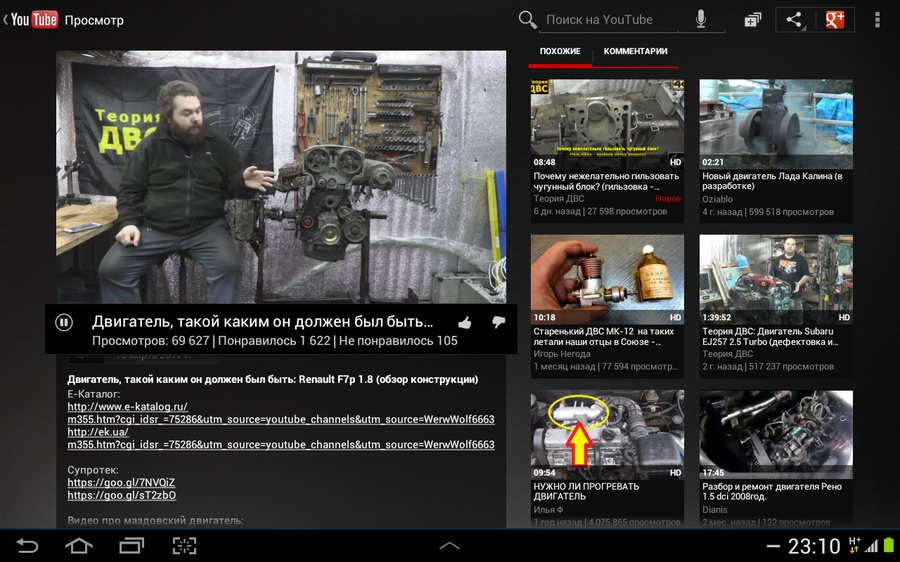Pause the playing video
Screen dimensions: 900x562
coord(64,323)
